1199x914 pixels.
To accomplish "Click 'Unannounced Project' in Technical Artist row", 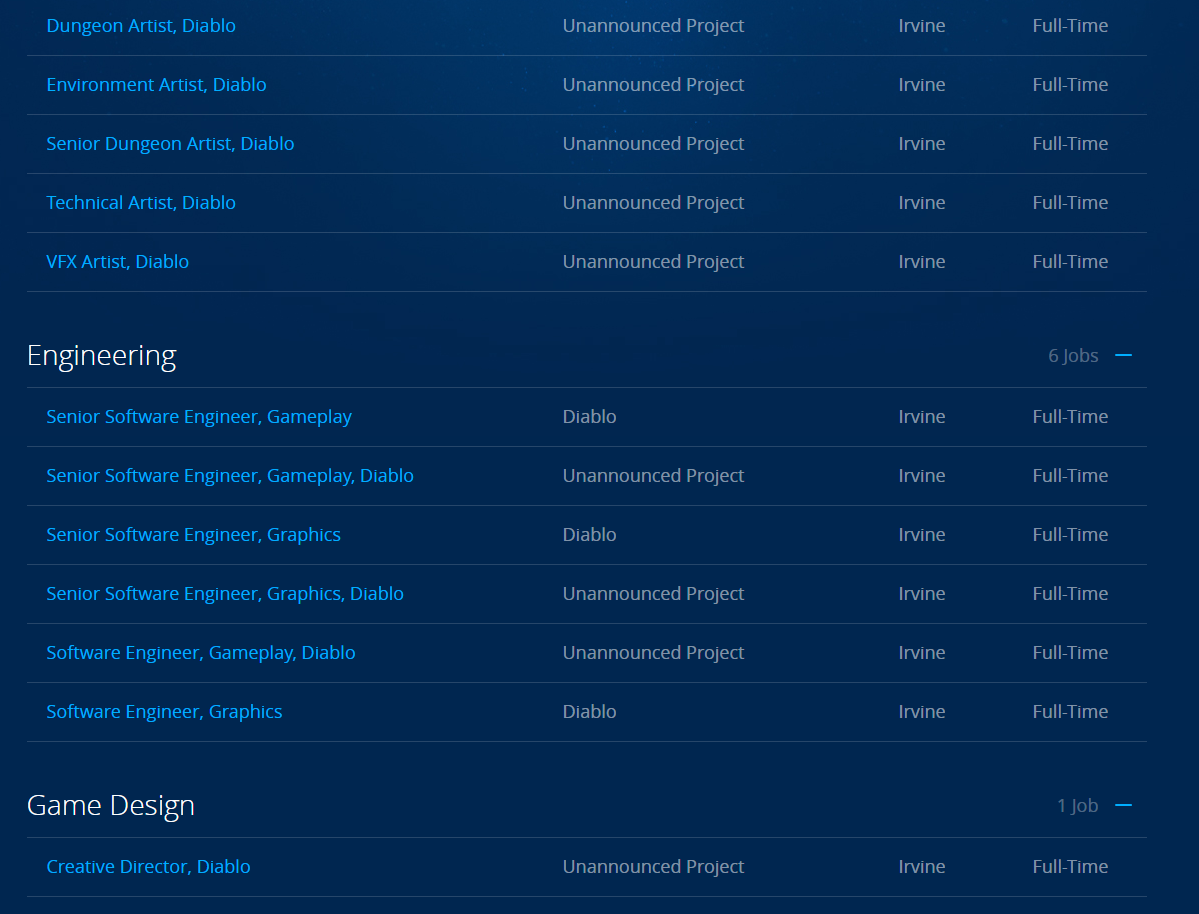I will pyautogui.click(x=653, y=202).
